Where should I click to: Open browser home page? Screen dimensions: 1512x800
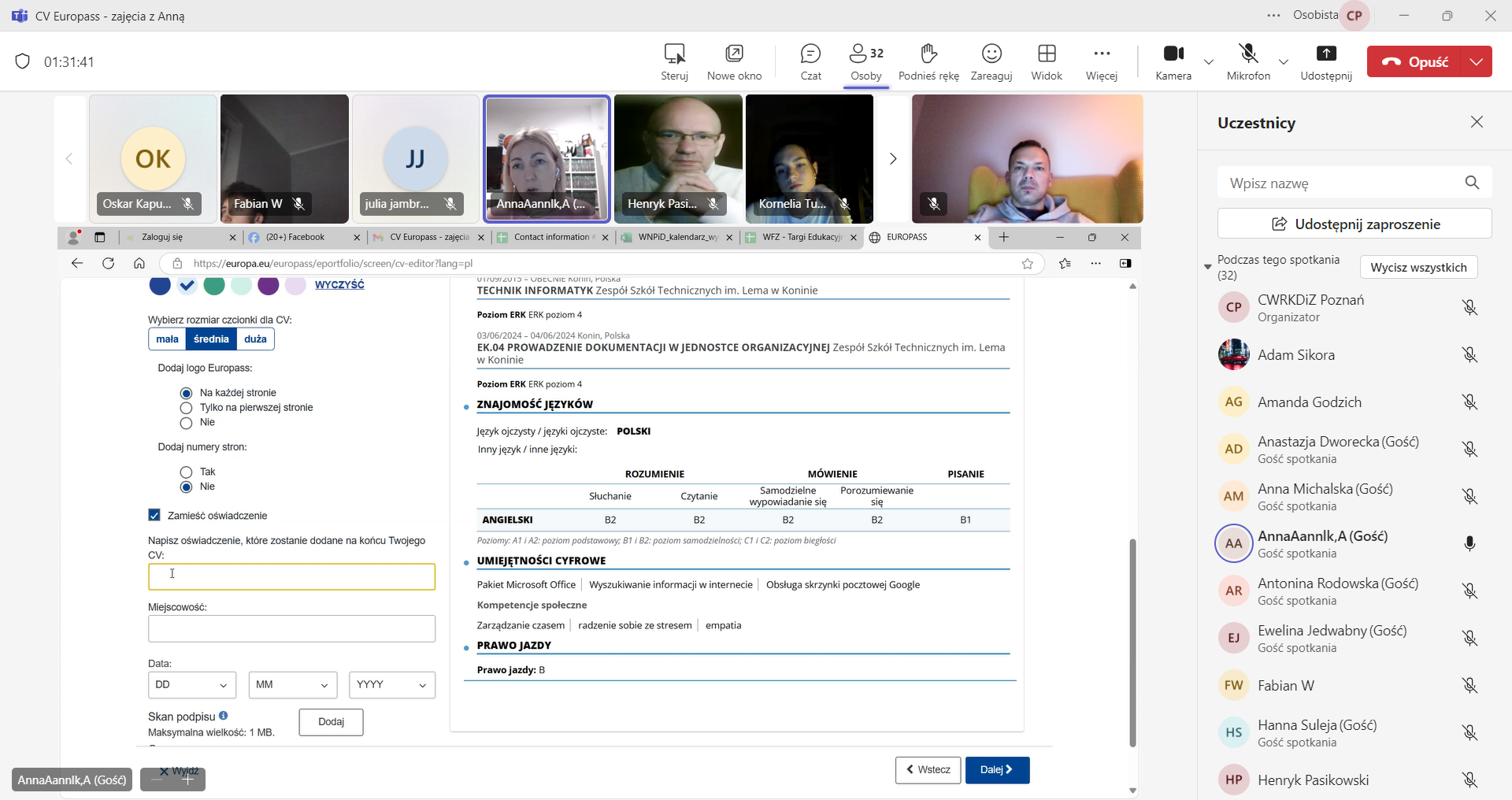pos(139,263)
